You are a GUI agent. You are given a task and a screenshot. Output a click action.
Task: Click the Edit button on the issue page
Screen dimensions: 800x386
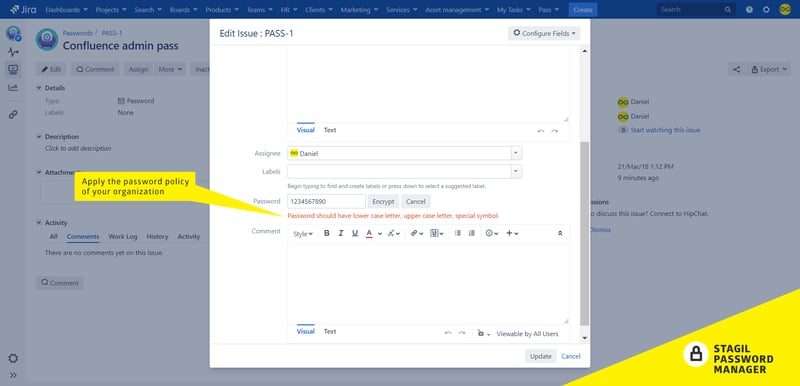(51, 69)
